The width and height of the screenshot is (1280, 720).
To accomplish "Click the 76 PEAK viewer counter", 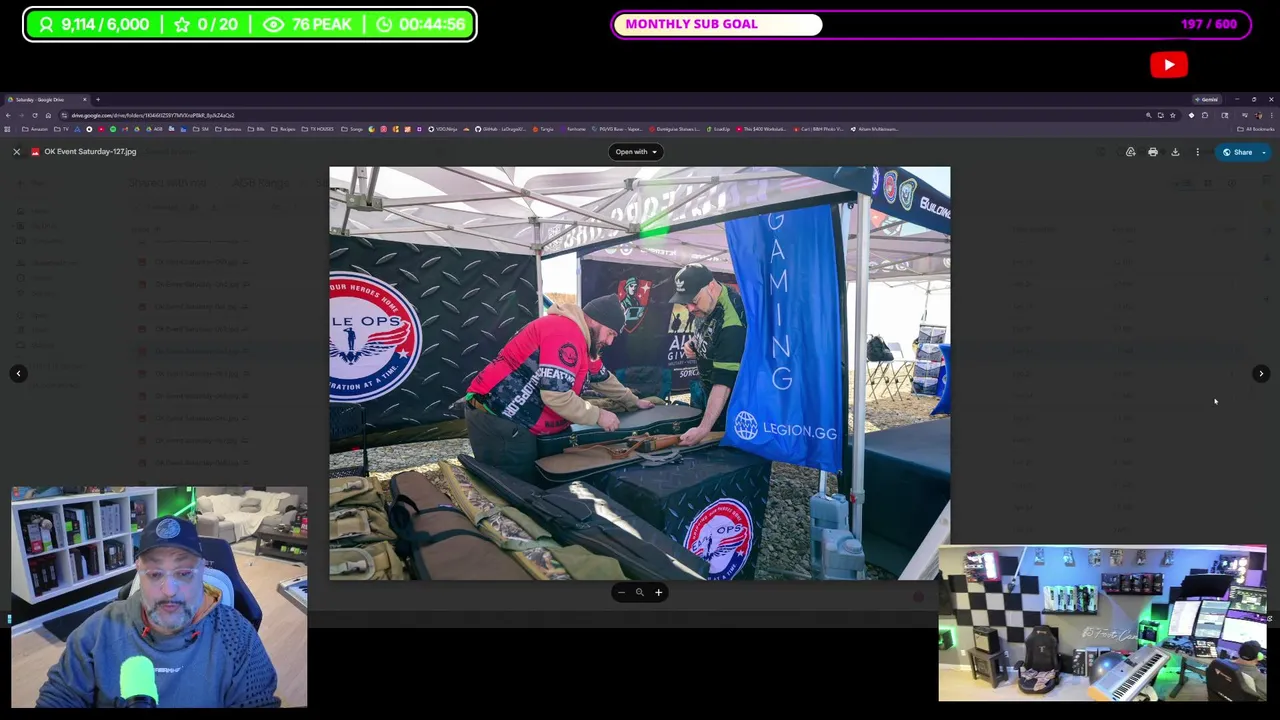I will 308,24.
